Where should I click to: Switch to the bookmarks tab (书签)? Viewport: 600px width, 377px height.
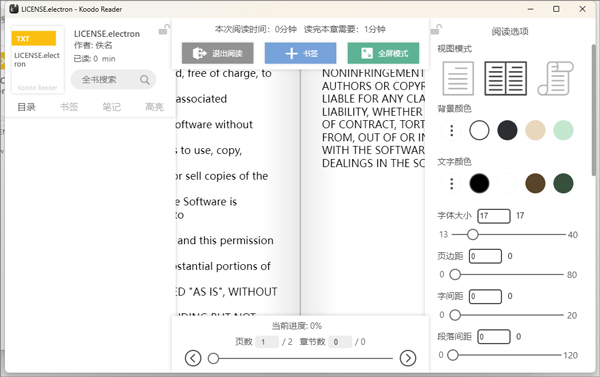69,107
